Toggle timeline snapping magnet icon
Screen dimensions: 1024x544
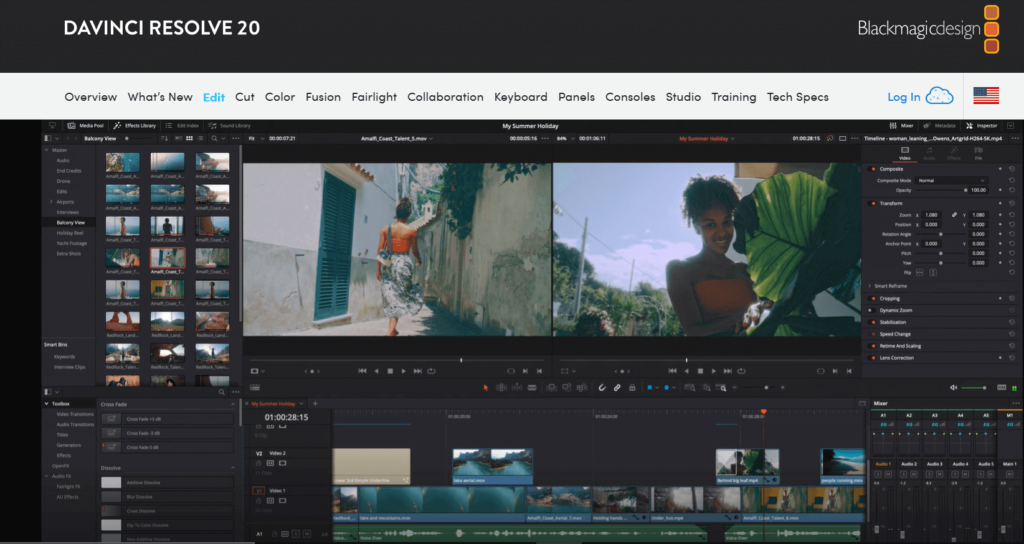[x=602, y=388]
